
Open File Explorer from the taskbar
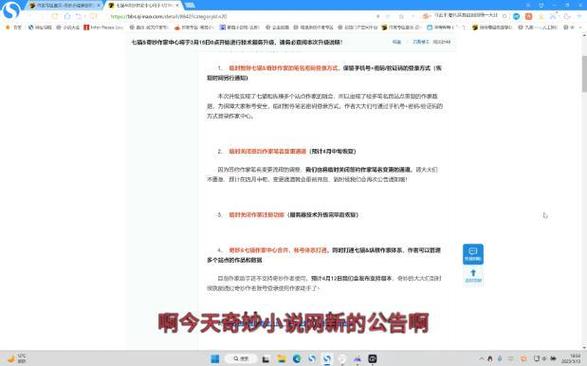281,359
